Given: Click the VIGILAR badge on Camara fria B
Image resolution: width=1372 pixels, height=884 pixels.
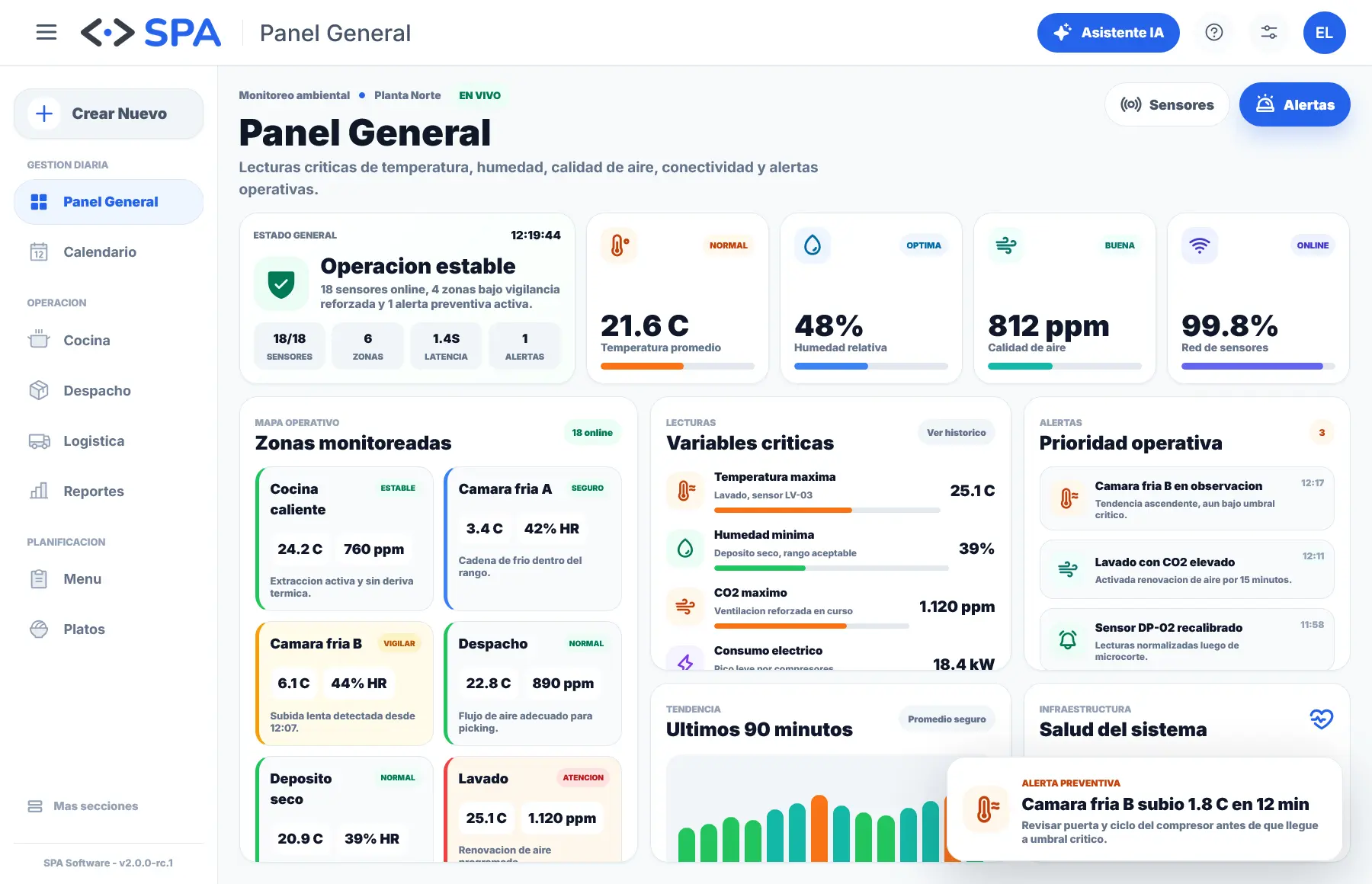Looking at the screenshot, I should click(399, 643).
